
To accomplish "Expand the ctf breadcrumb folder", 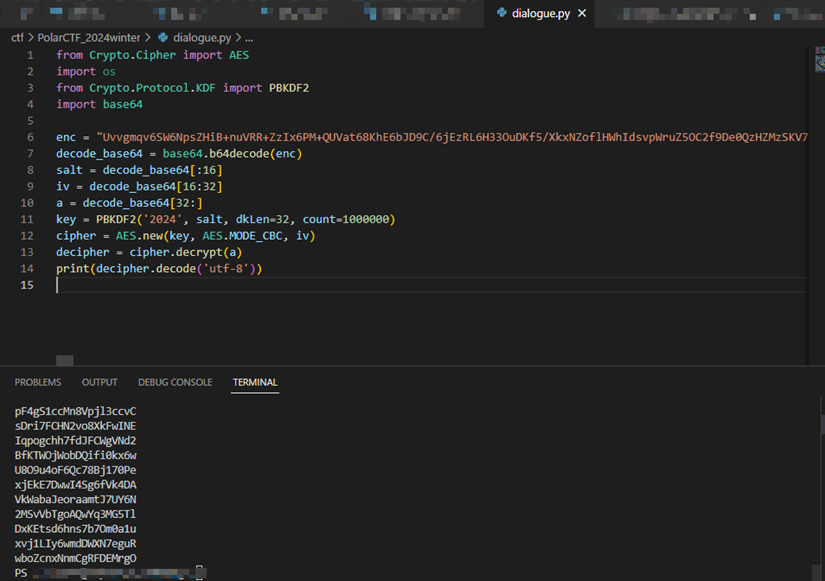I will click(17, 37).
